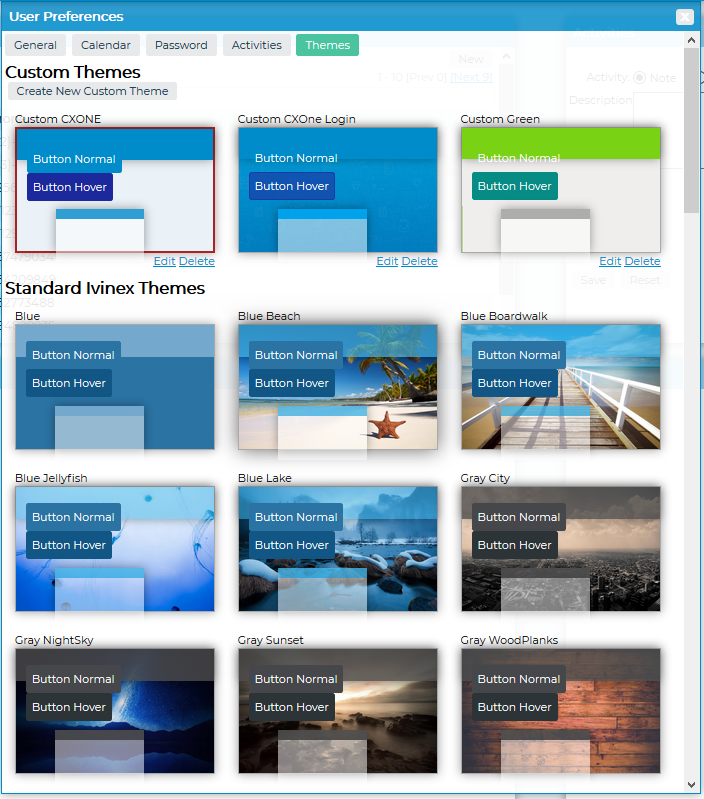Choose the Blue Beach theme
Screen dimensions: 704x799
[x=338, y=386]
